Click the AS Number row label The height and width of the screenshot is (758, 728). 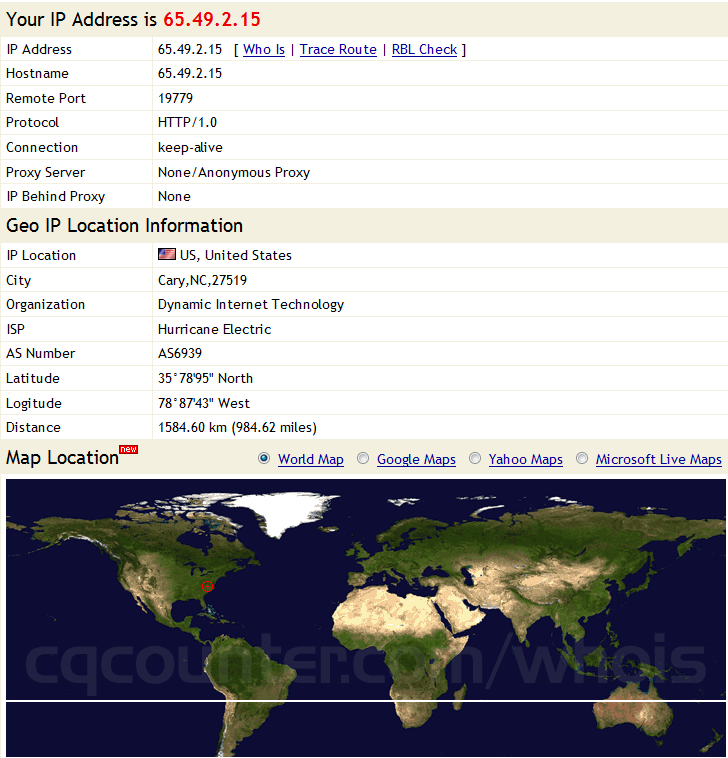pyautogui.click(x=41, y=353)
